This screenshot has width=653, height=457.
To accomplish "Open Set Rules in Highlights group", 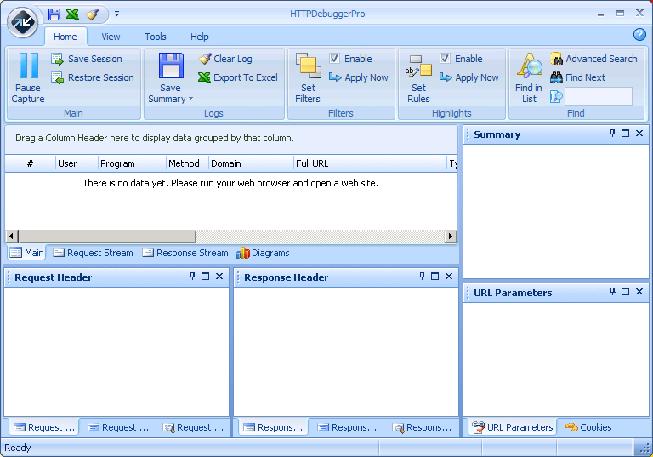I will coord(419,78).
